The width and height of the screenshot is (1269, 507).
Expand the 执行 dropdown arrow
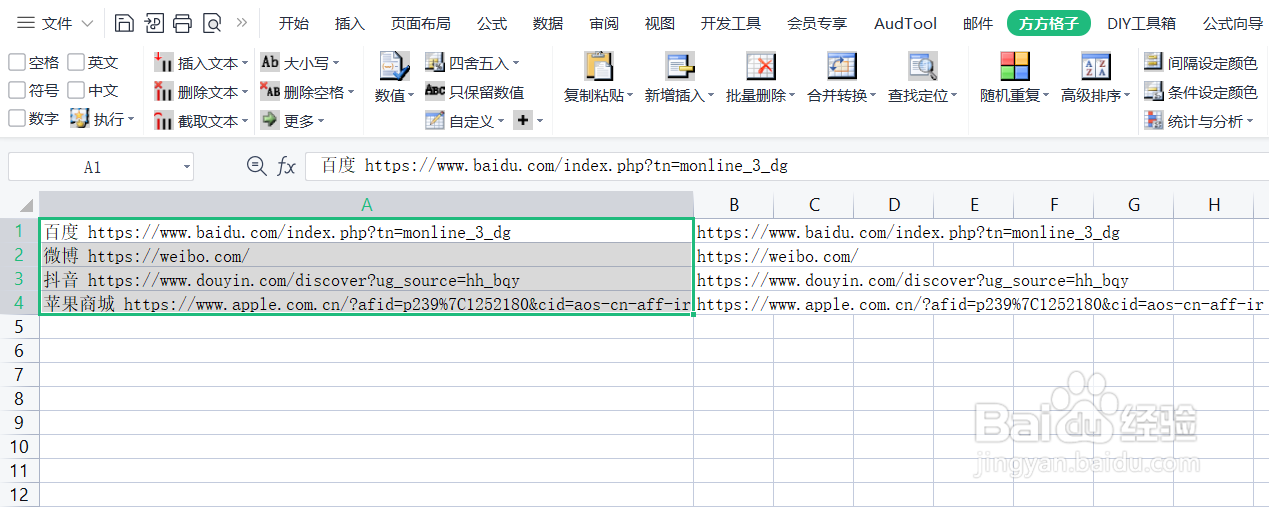(131, 120)
